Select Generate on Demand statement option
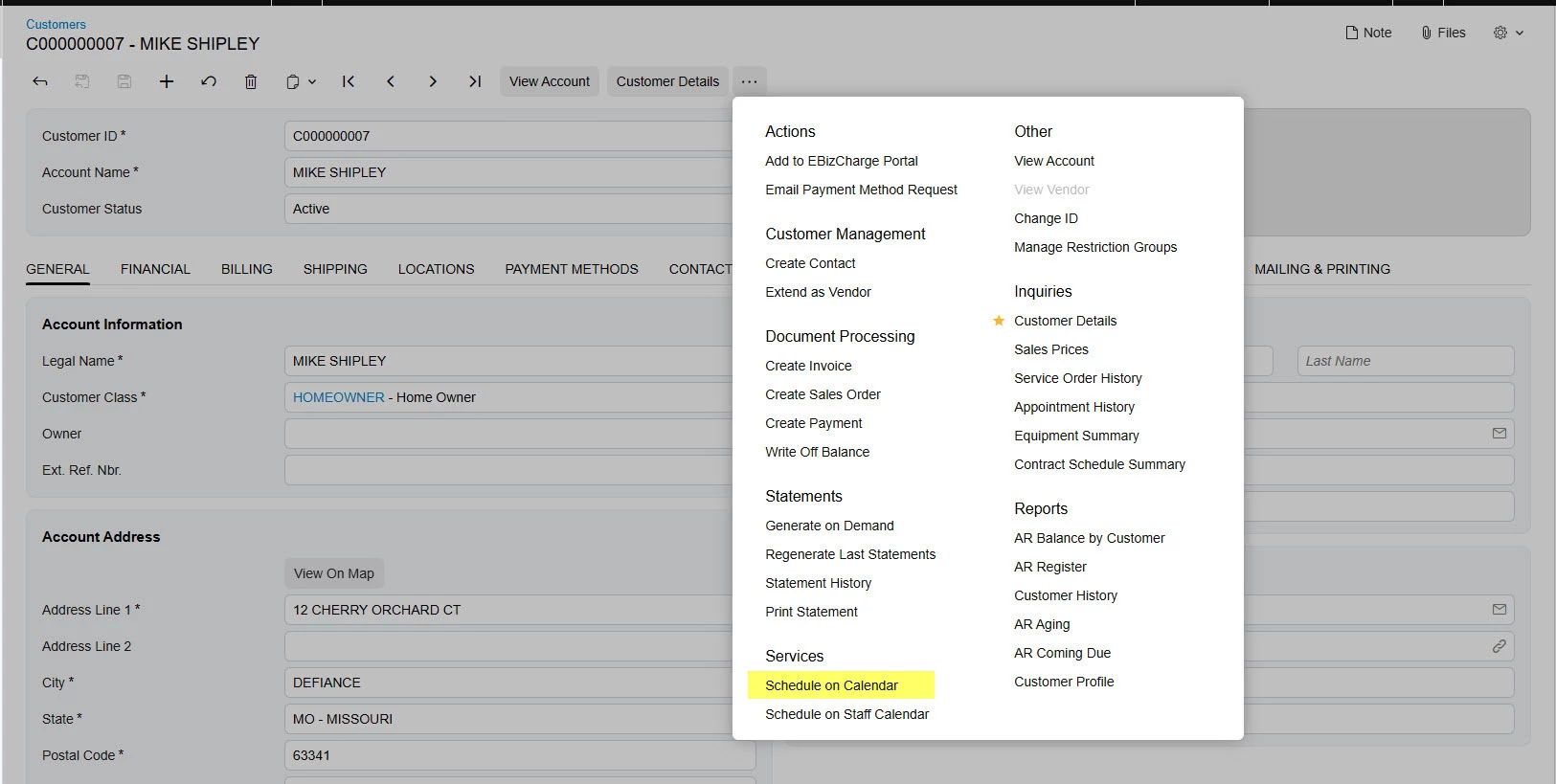 tap(829, 526)
